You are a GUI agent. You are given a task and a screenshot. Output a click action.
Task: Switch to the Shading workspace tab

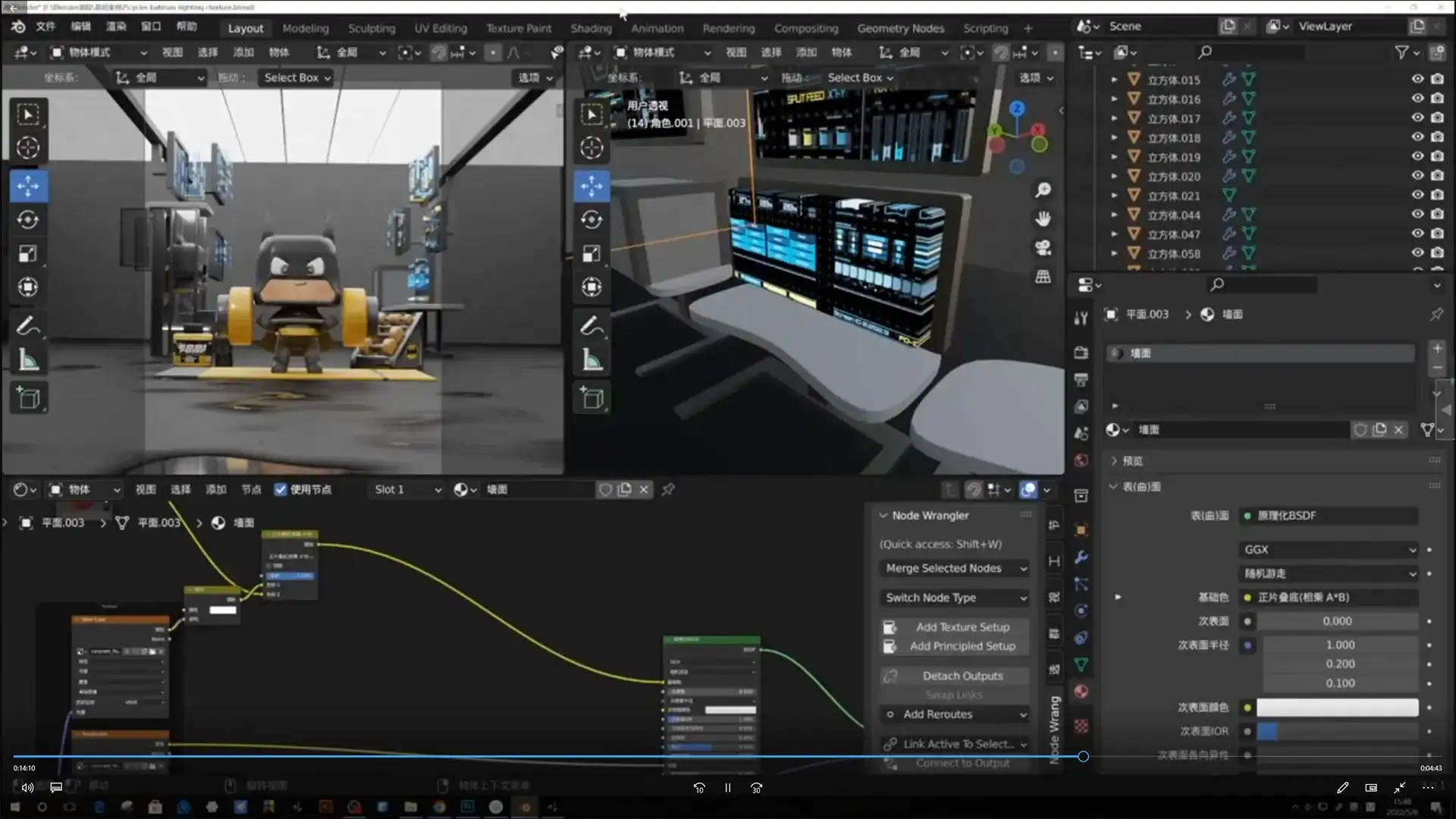(x=591, y=29)
